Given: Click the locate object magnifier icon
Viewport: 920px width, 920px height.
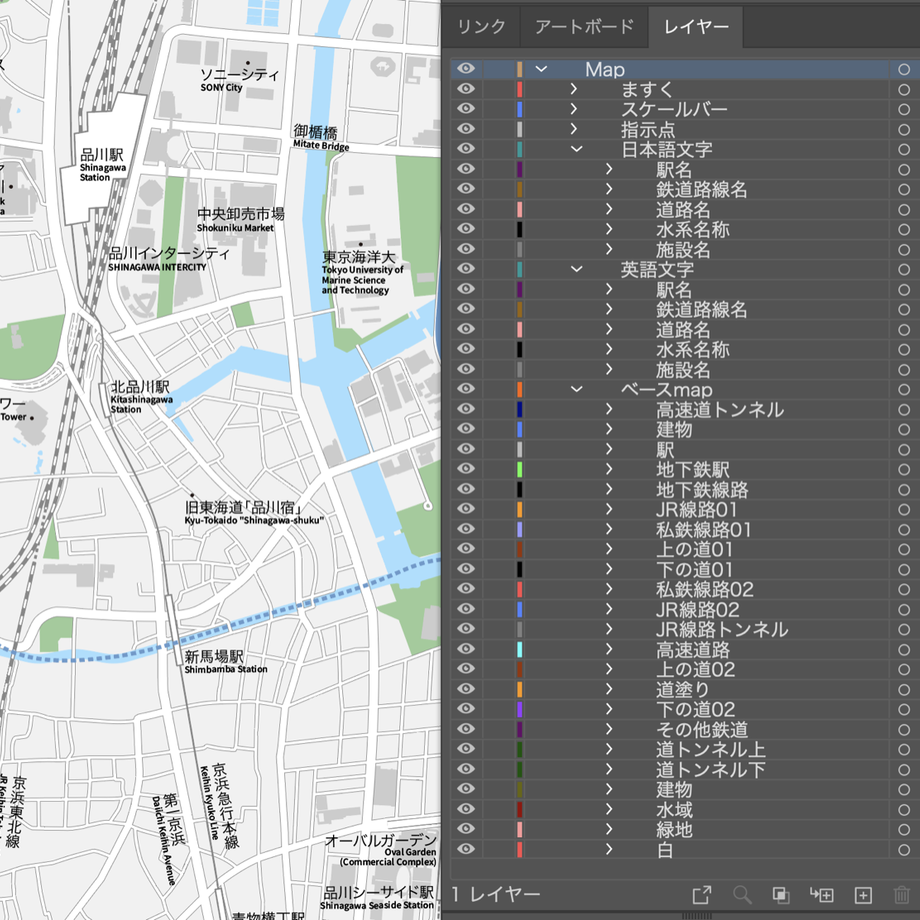Looking at the screenshot, I should 742,895.
